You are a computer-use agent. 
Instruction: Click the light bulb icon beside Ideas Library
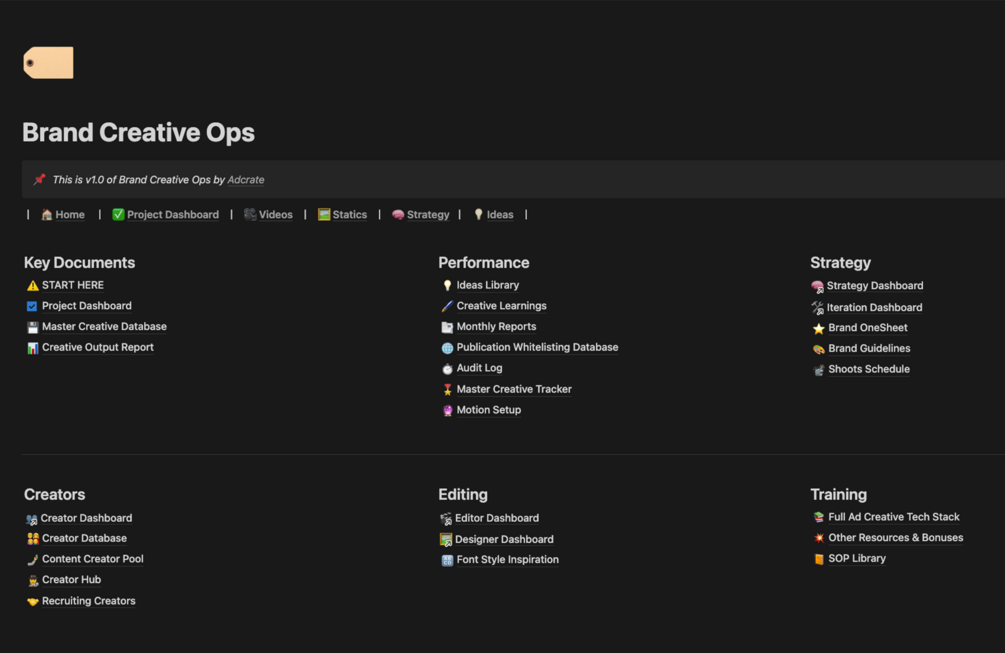447,286
